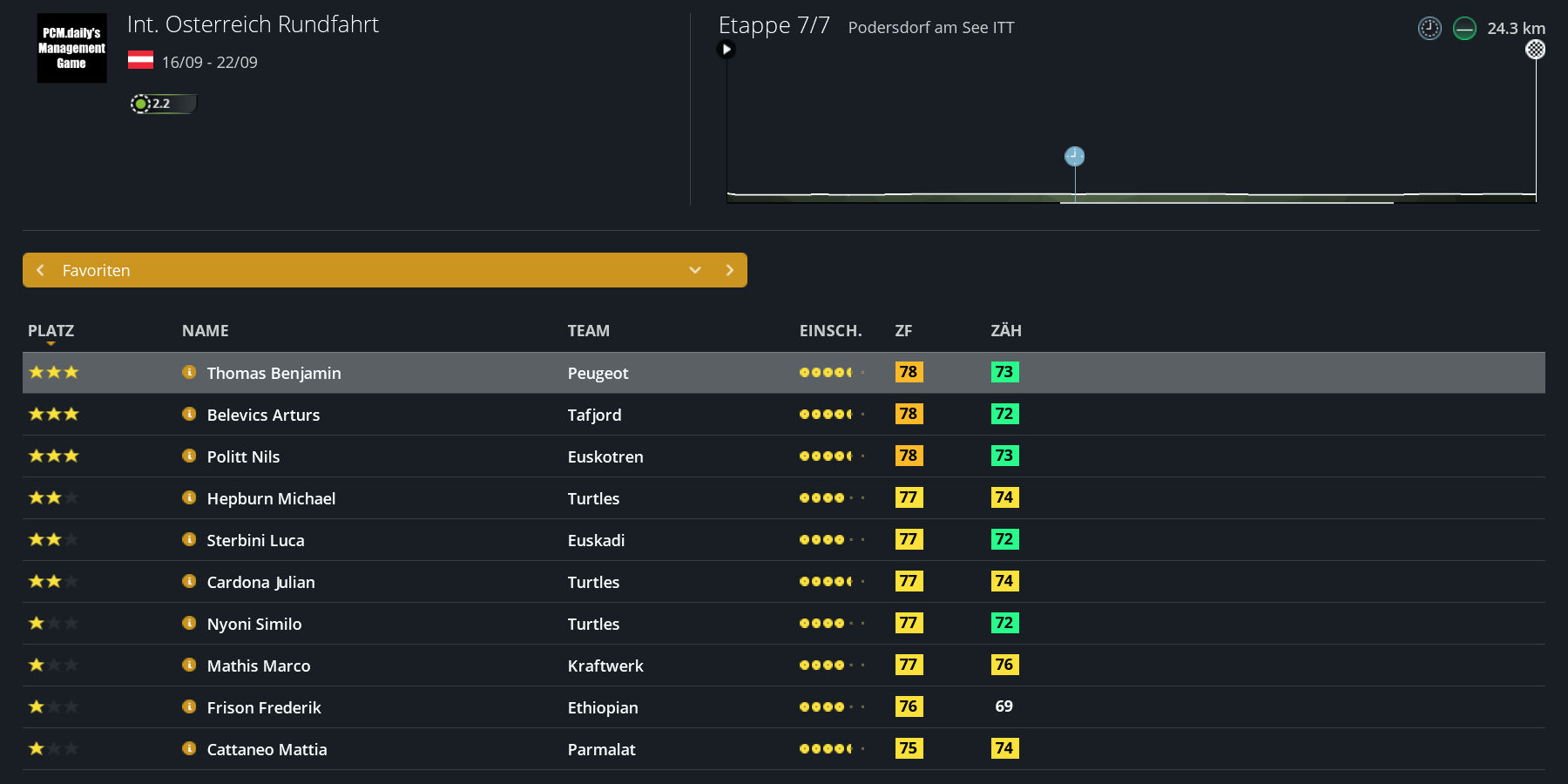
Task: Open rider Belevics Arturs
Action: 263,415
